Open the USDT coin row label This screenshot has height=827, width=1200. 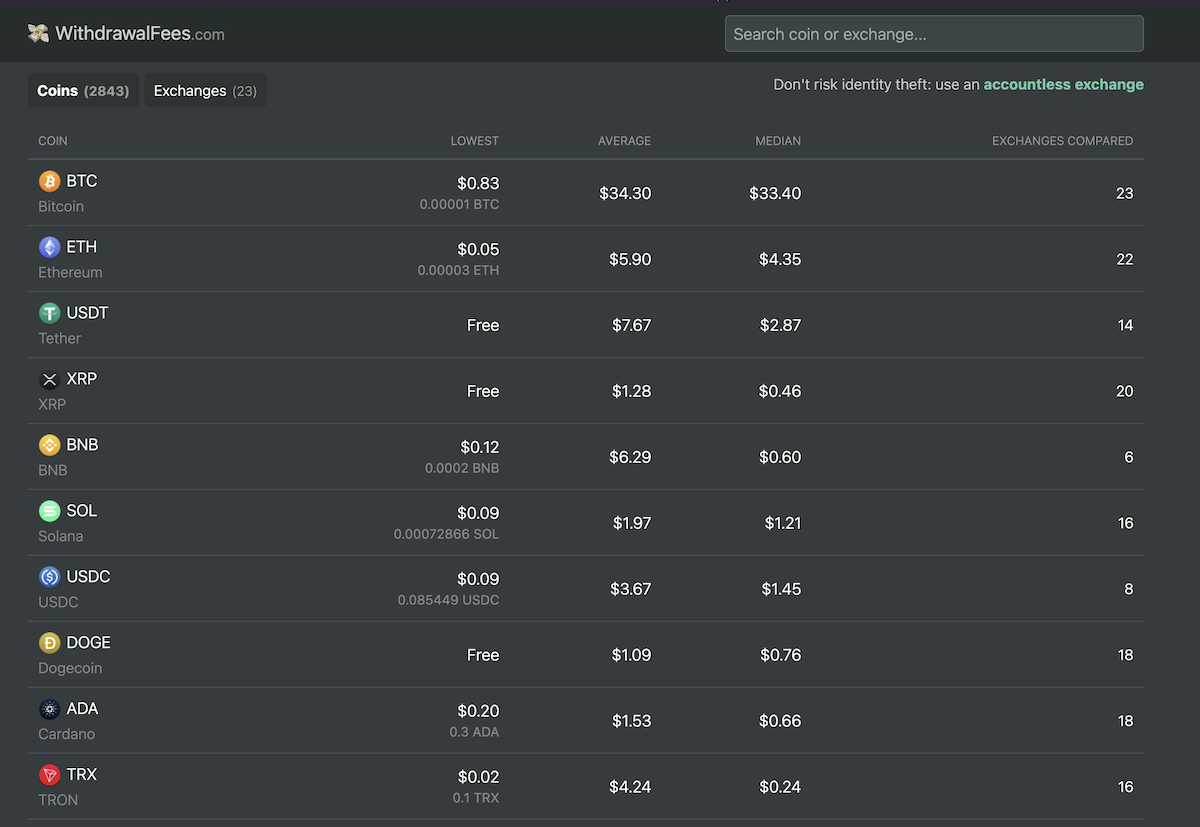tap(87, 313)
